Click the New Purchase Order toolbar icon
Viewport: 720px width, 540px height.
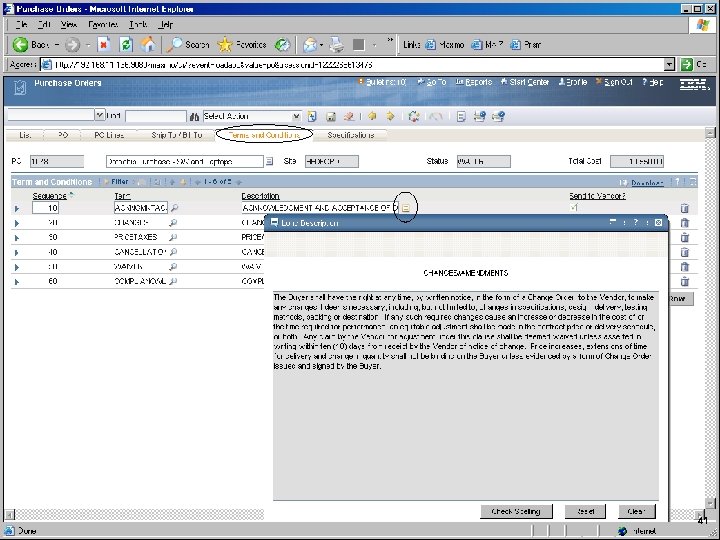point(312,117)
